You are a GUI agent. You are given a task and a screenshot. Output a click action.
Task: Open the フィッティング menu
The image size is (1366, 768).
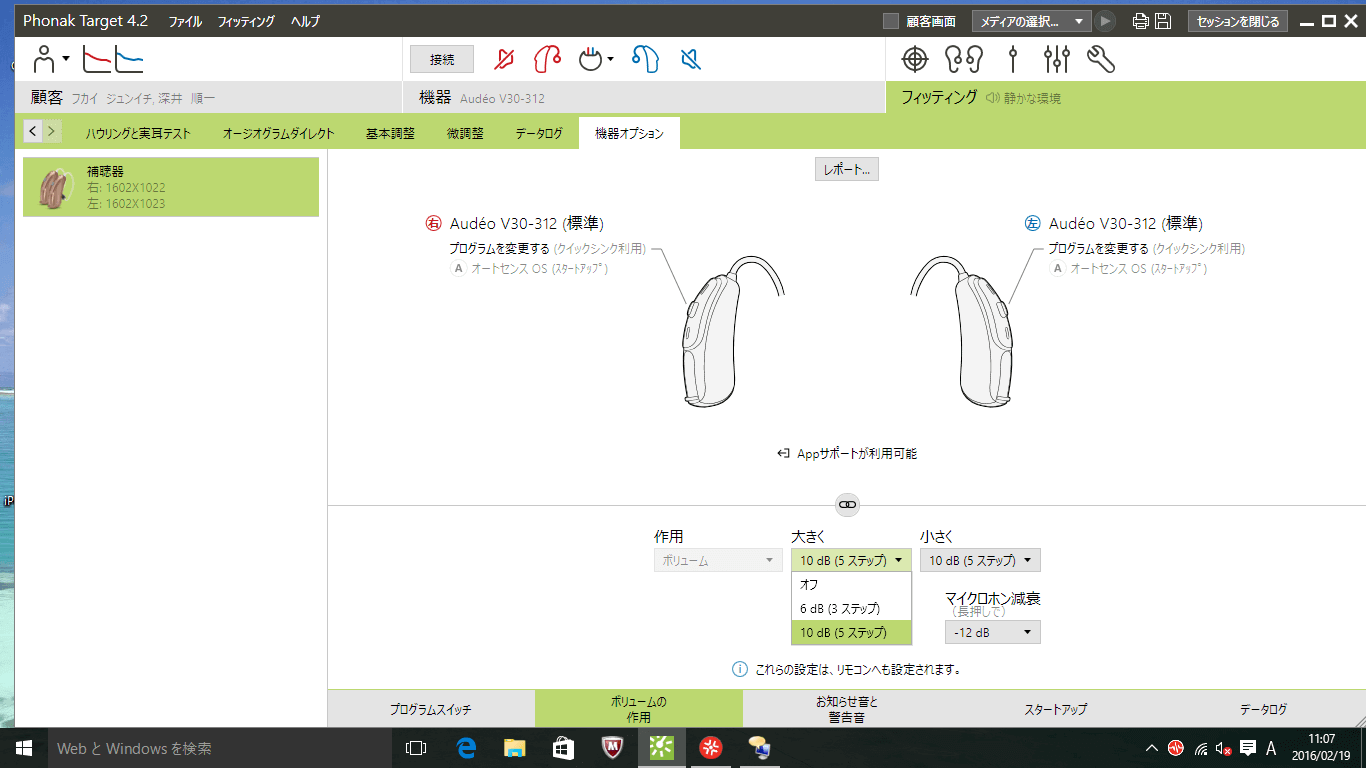(x=246, y=21)
